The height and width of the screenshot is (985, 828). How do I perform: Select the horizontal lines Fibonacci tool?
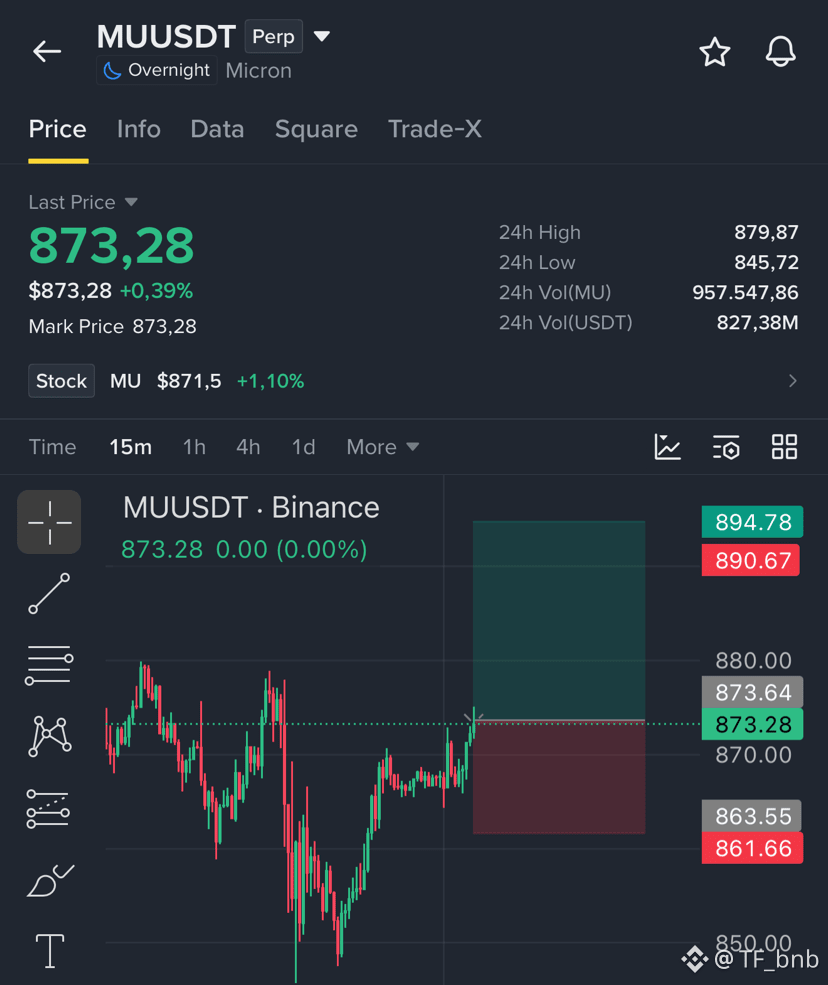point(49,665)
